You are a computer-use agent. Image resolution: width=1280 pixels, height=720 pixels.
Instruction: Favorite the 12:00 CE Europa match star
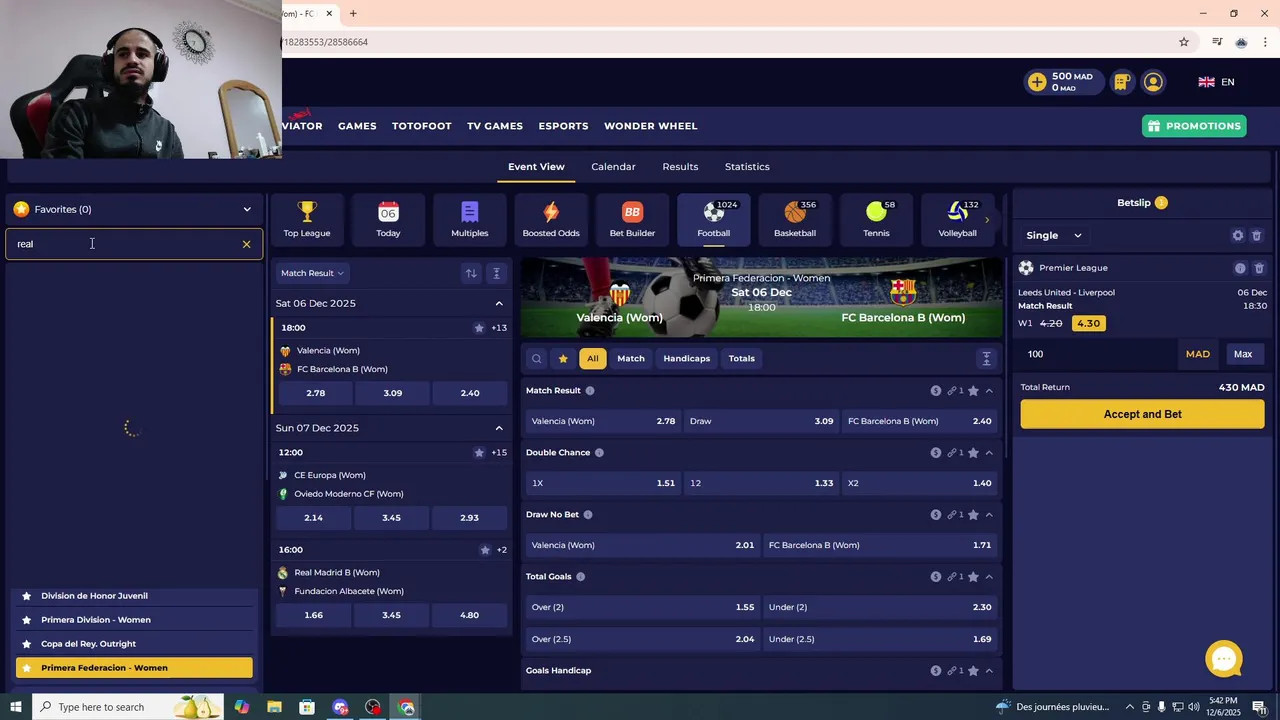click(x=479, y=453)
